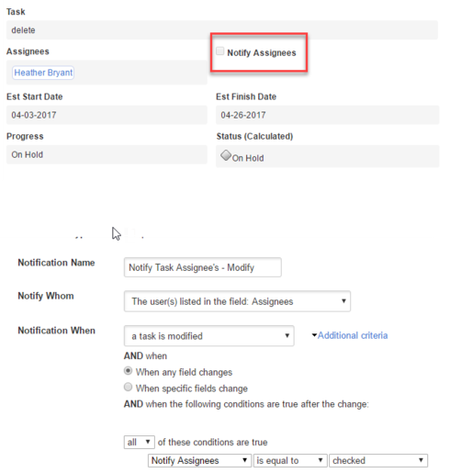Screen dimensions: 450x473
Task: Open the Notify Whom dropdown
Action: tap(237, 301)
